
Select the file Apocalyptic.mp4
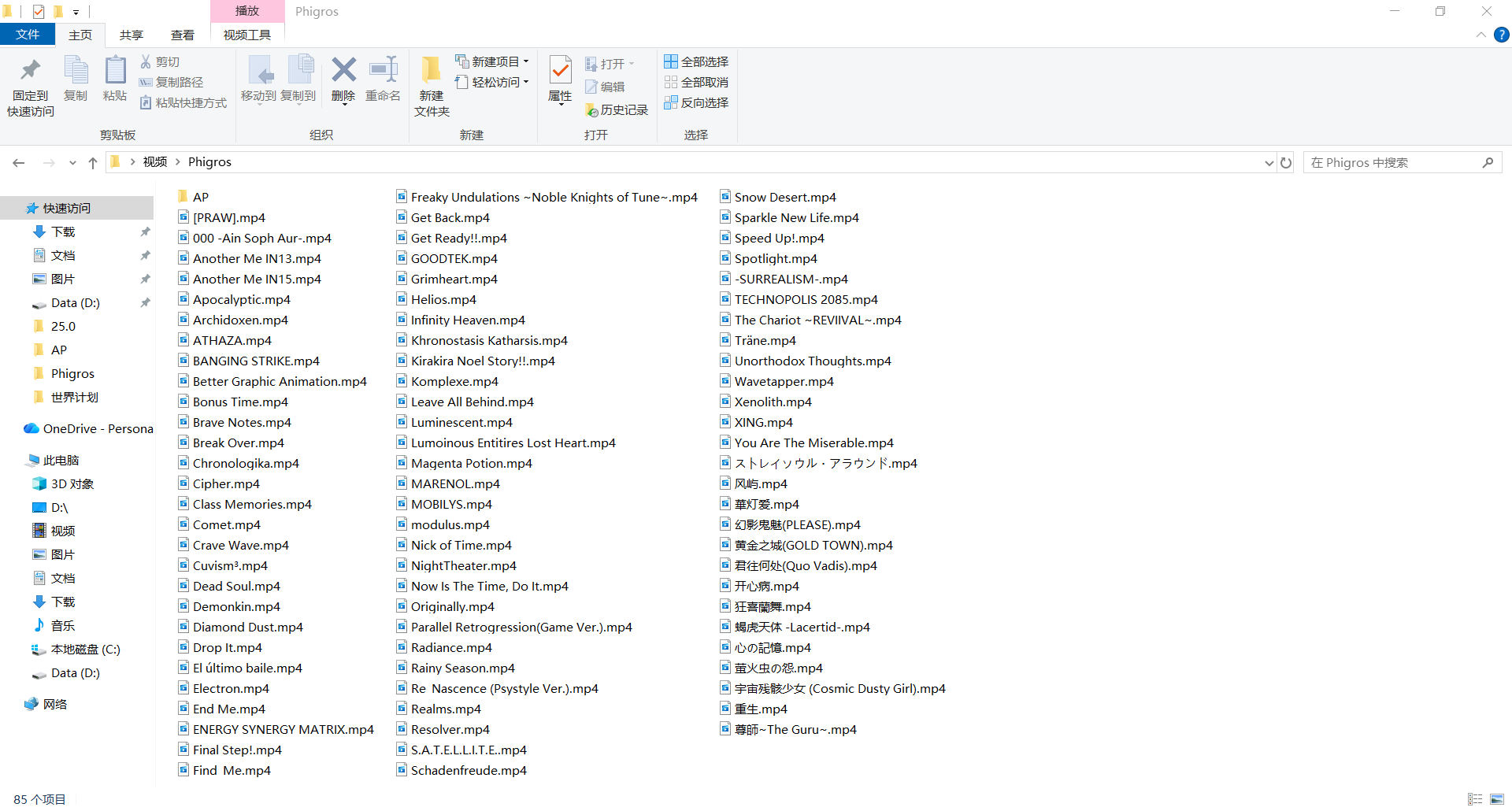(234, 299)
